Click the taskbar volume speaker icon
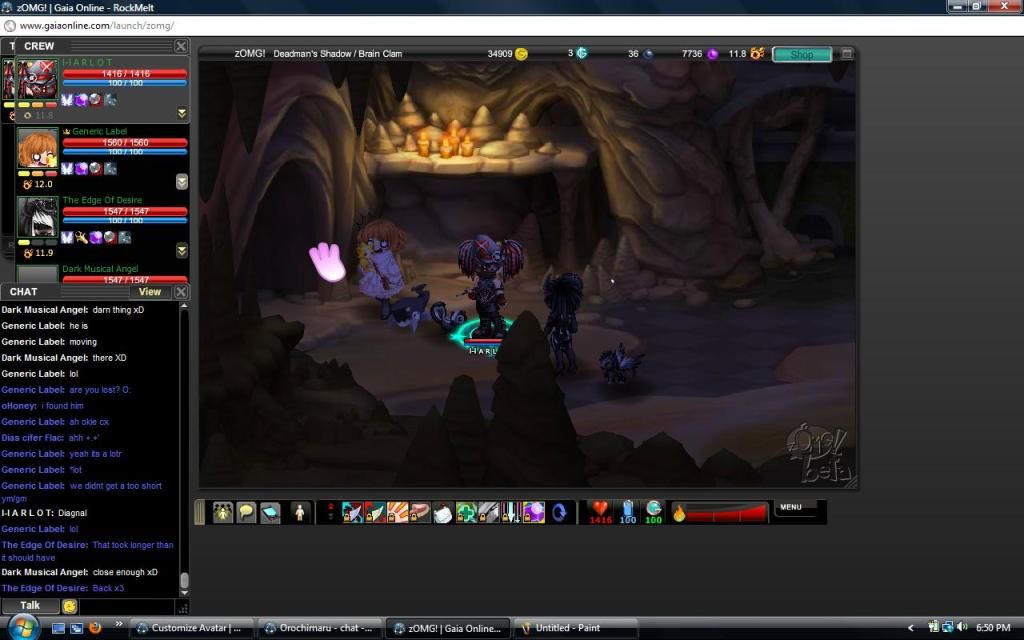This screenshot has height=640, width=1024. 961,627
